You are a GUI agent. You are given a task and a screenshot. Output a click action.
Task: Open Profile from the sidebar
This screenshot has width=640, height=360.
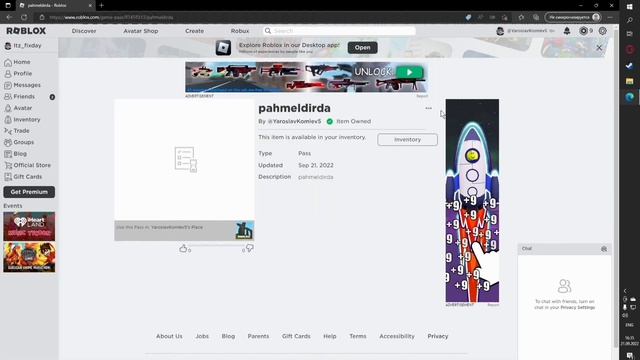tap(18, 73)
